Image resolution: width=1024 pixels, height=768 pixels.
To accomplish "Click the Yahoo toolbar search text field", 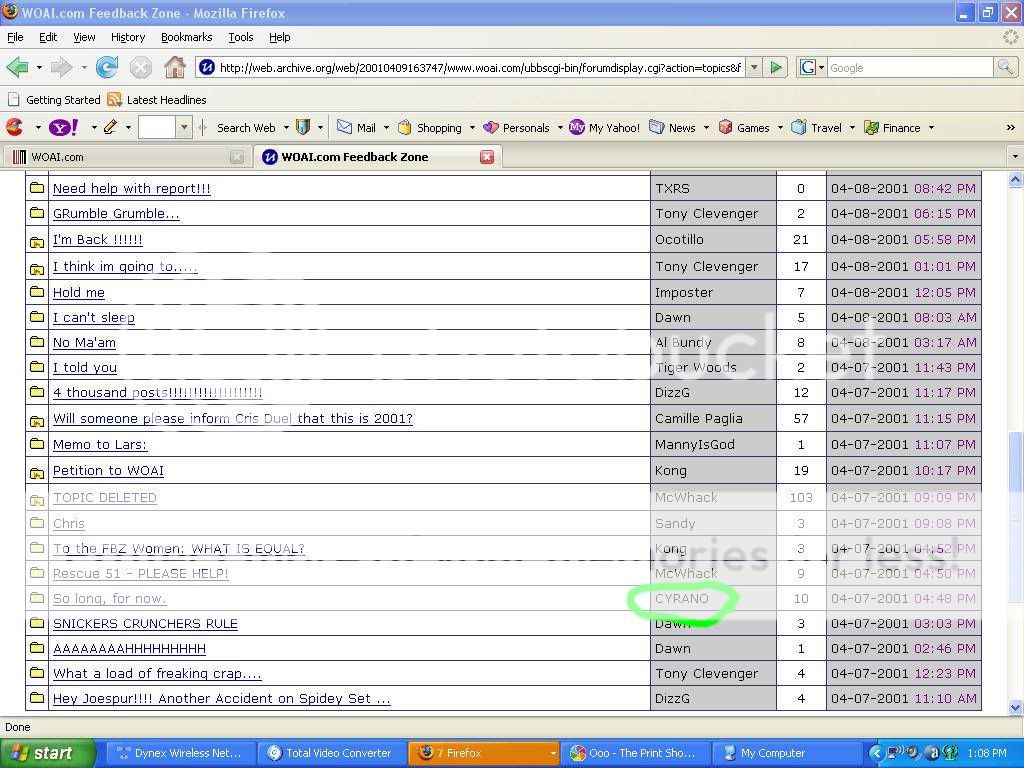I will coord(157,128).
